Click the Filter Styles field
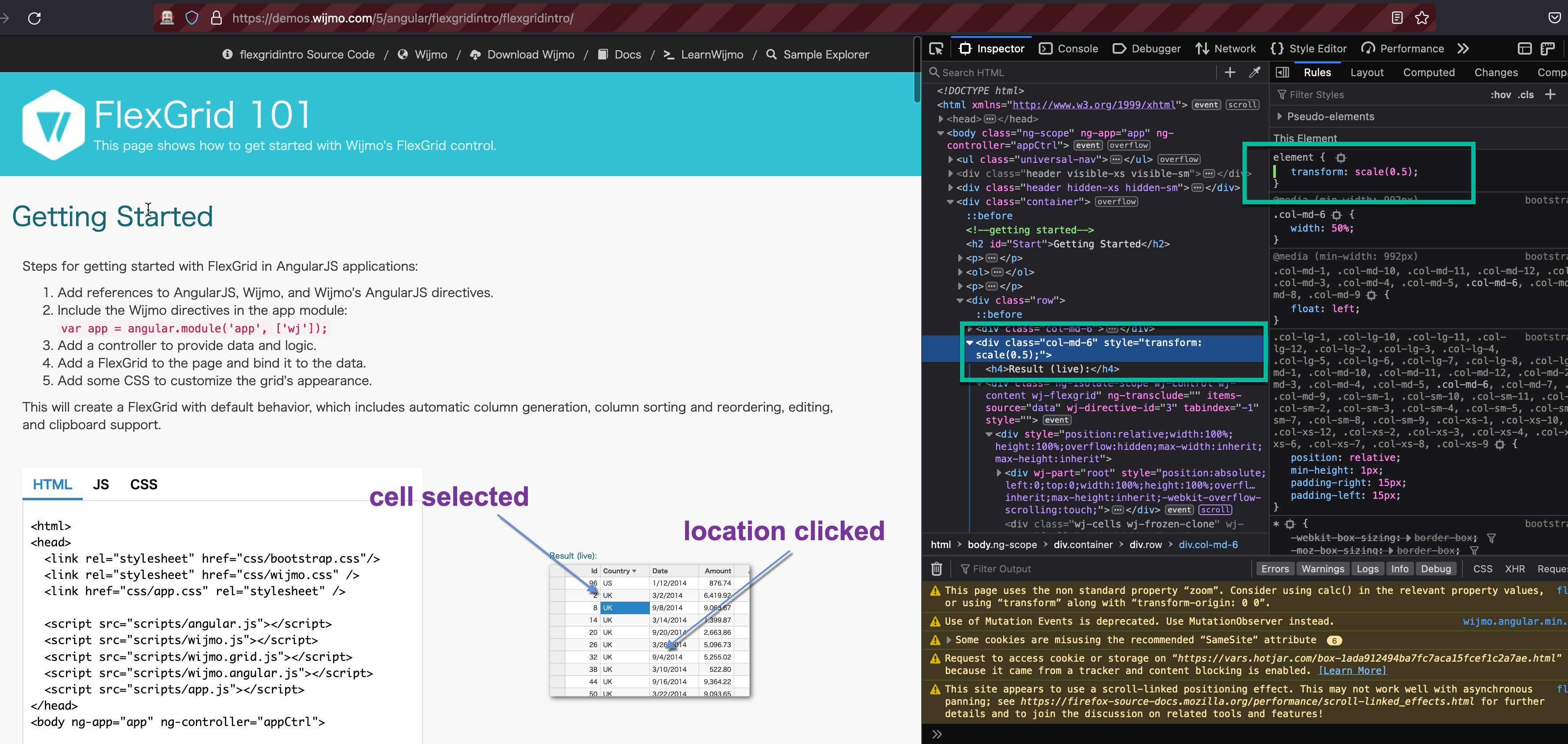The height and width of the screenshot is (744, 1568). tap(1379, 94)
